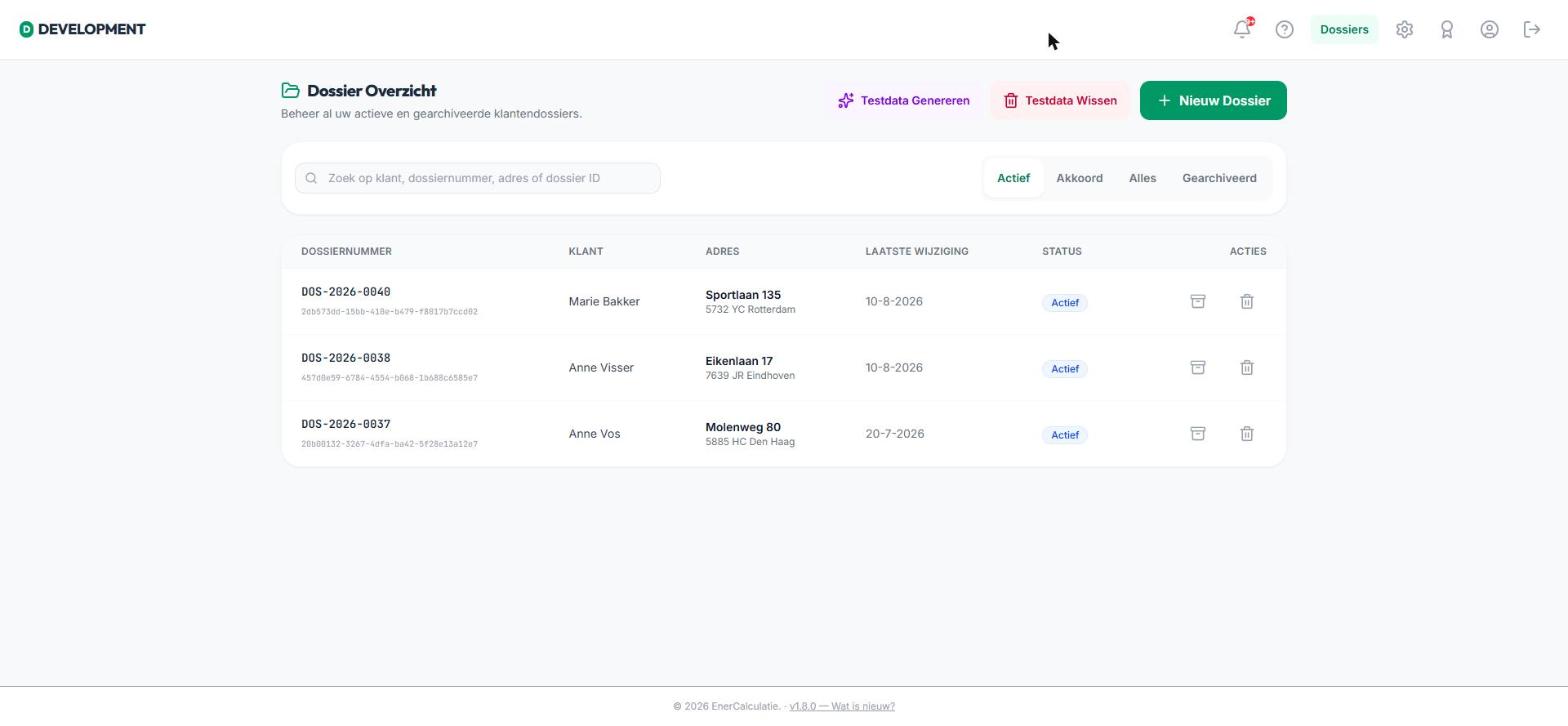Switch to the Alles filter tab
Image resolution: width=1568 pixels, height=726 pixels.
click(x=1142, y=178)
